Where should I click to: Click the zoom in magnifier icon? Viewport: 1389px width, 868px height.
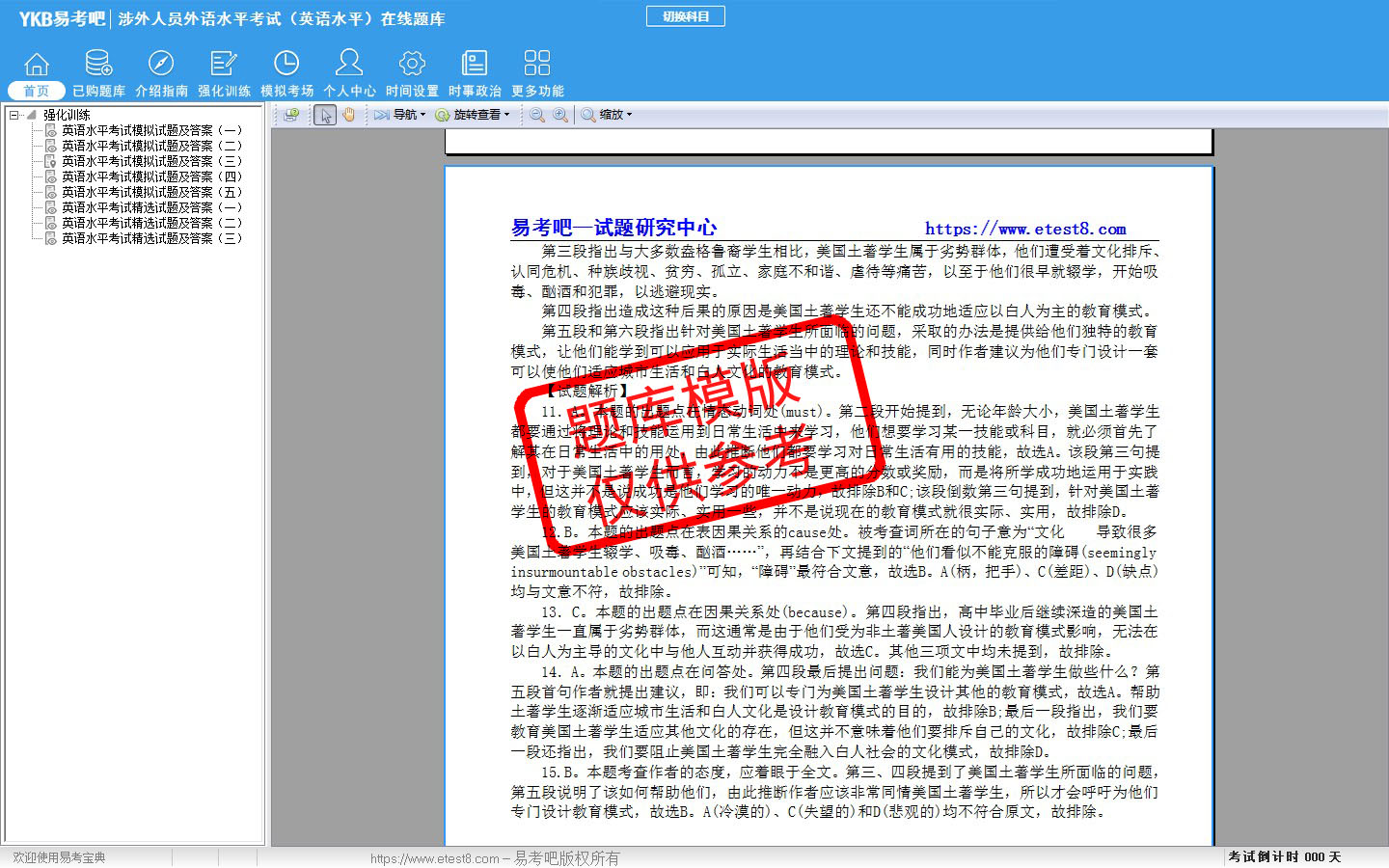[560, 115]
